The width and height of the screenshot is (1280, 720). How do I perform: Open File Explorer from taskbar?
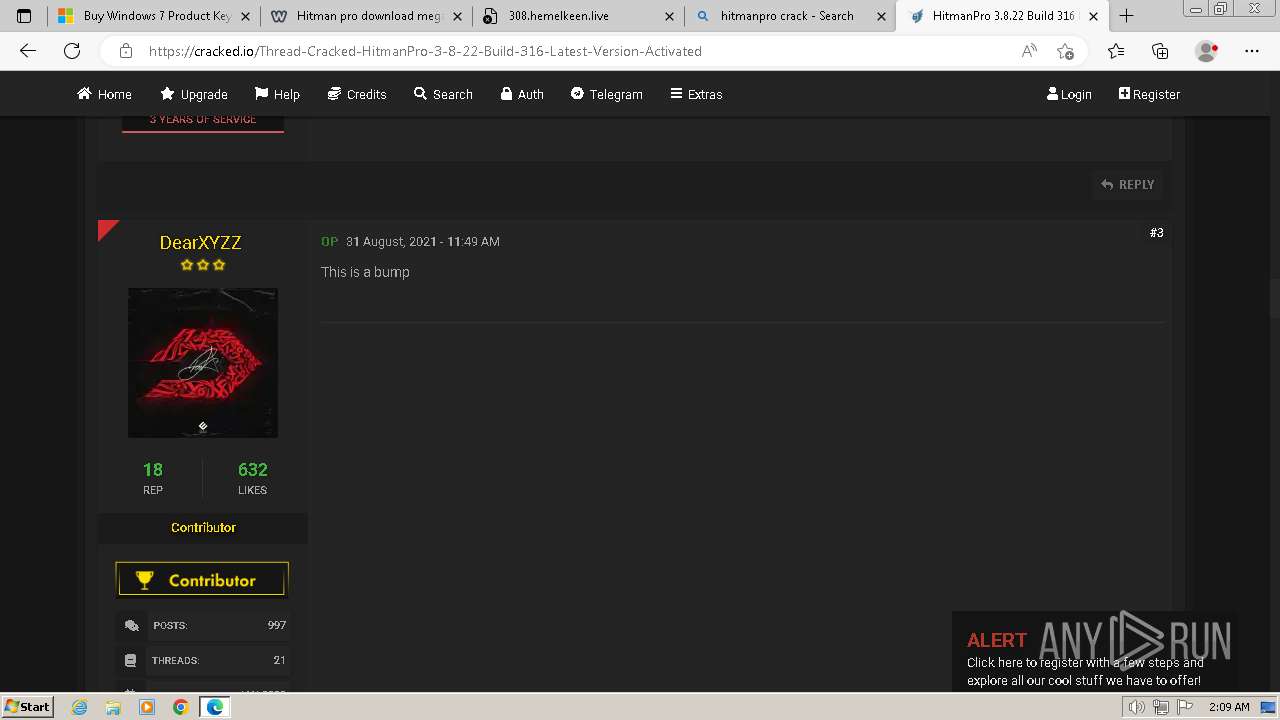[x=113, y=707]
